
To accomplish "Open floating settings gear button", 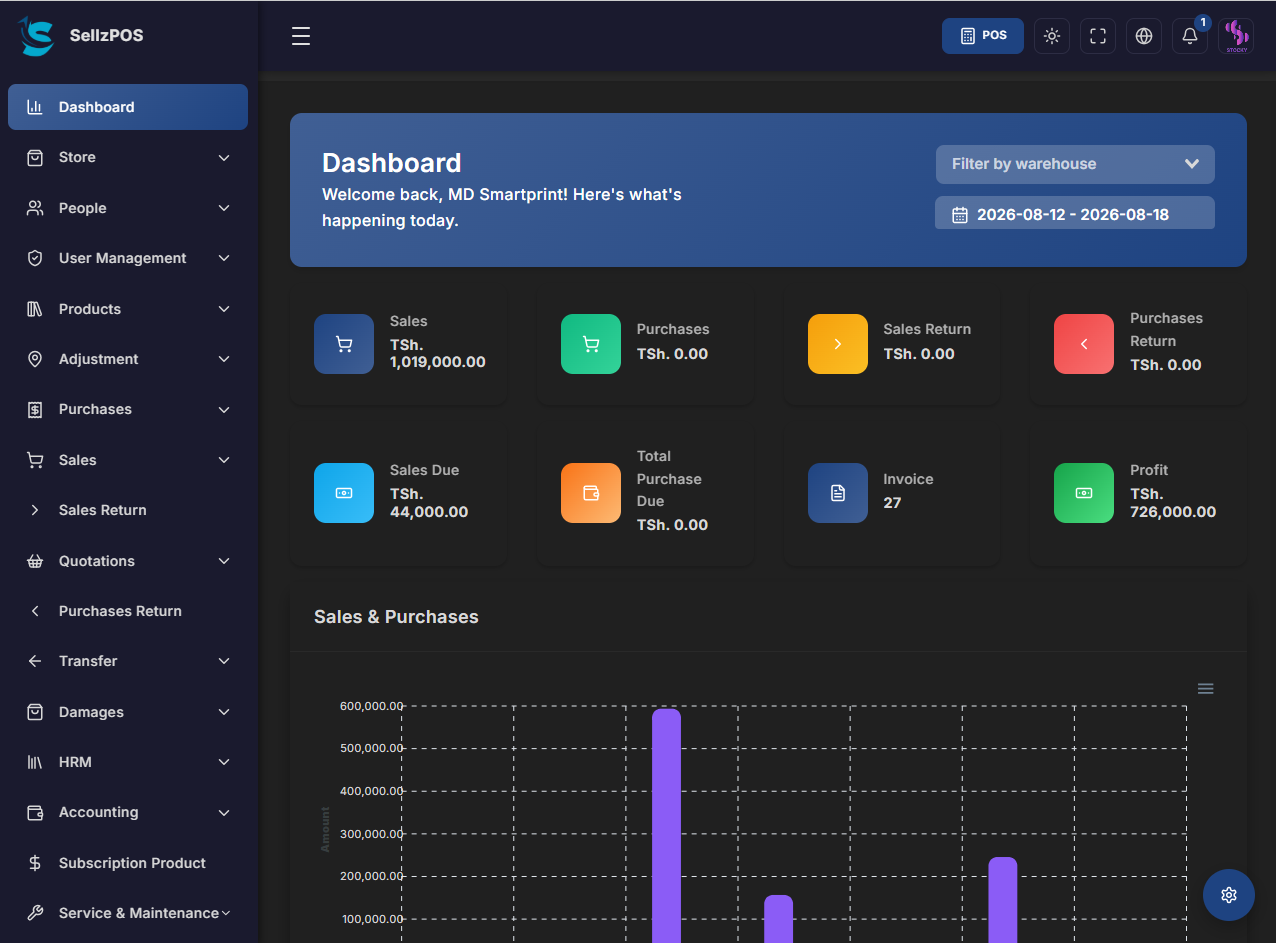I will (1229, 895).
